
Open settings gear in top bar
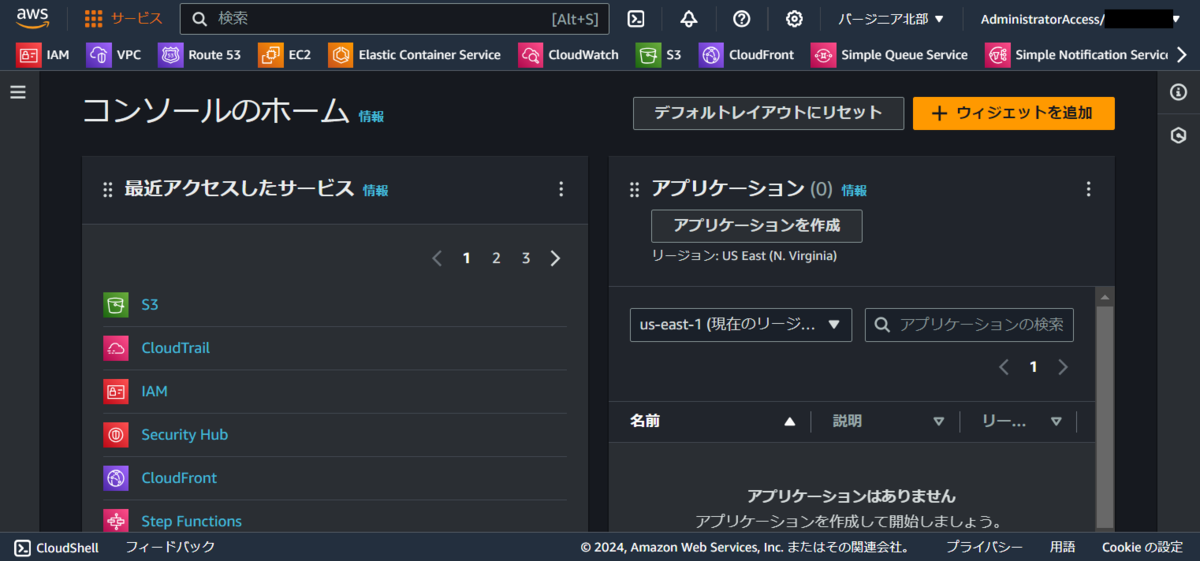click(794, 18)
